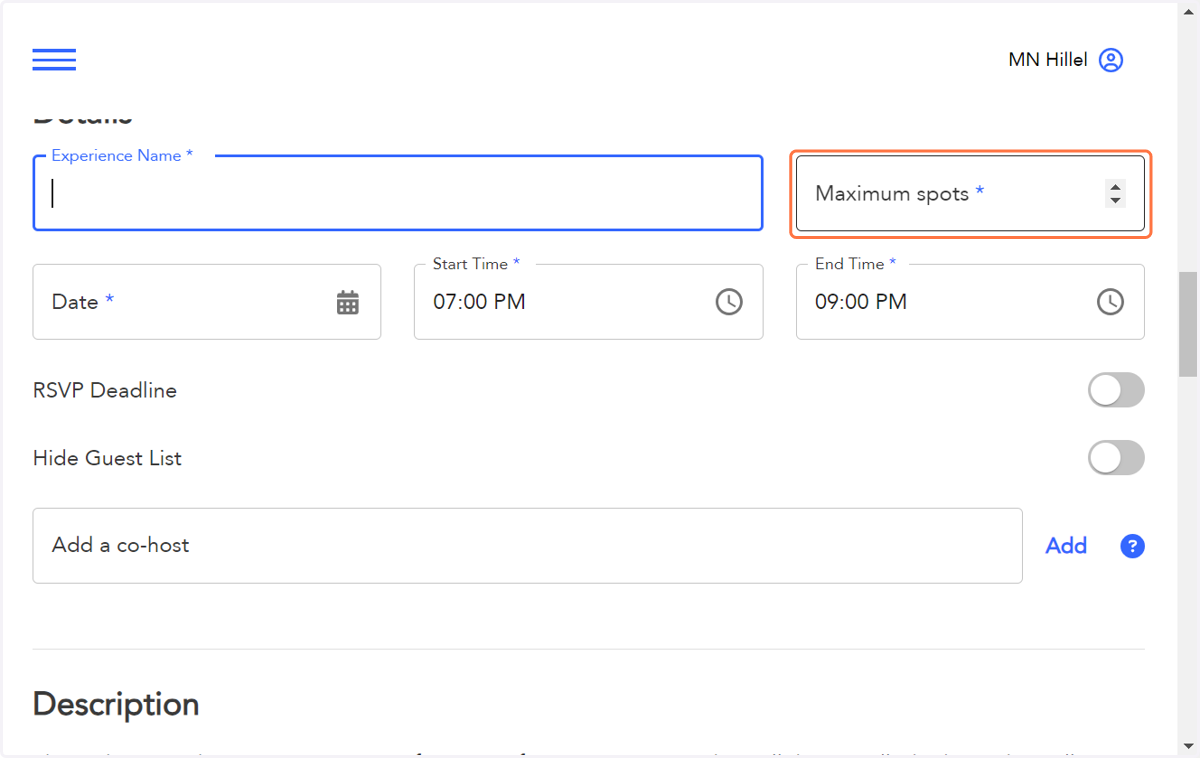Open the hamburger navigation menu

54,60
